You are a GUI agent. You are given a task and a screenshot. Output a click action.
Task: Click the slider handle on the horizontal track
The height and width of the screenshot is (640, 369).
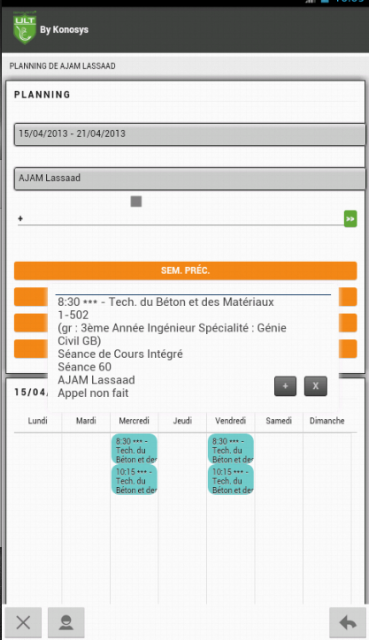pyautogui.click(x=20, y=219)
